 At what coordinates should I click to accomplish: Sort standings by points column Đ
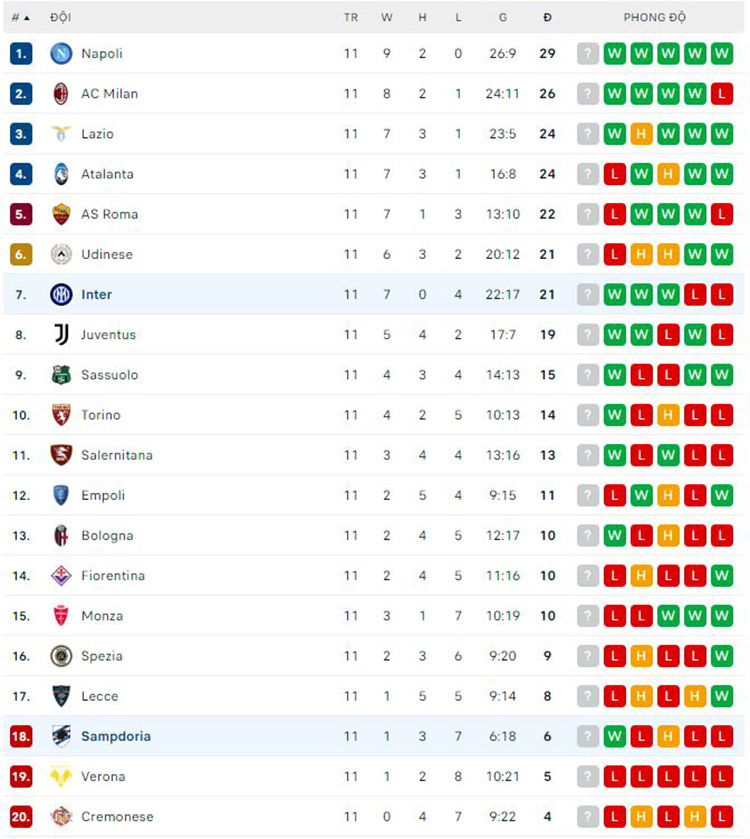pos(547,18)
